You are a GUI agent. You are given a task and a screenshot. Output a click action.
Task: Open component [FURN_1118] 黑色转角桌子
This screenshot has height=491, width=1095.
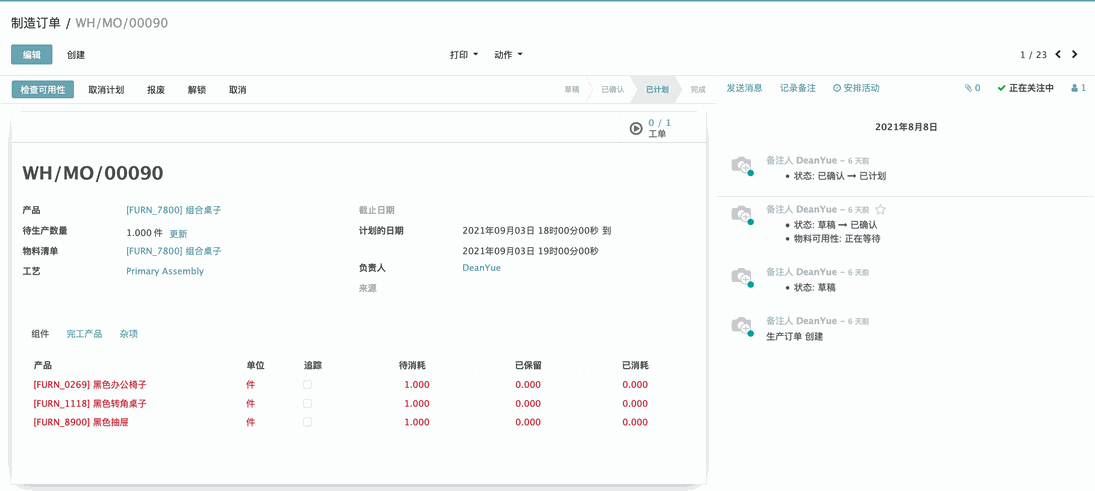click(90, 404)
